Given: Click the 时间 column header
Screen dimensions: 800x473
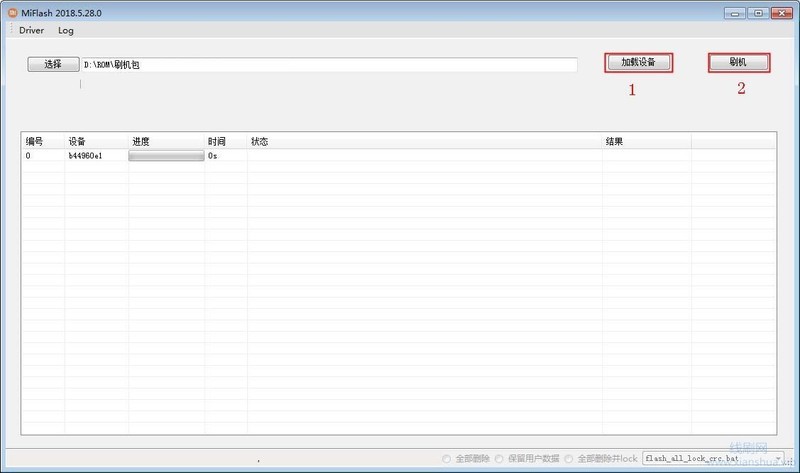Looking at the screenshot, I should click(x=226, y=141).
